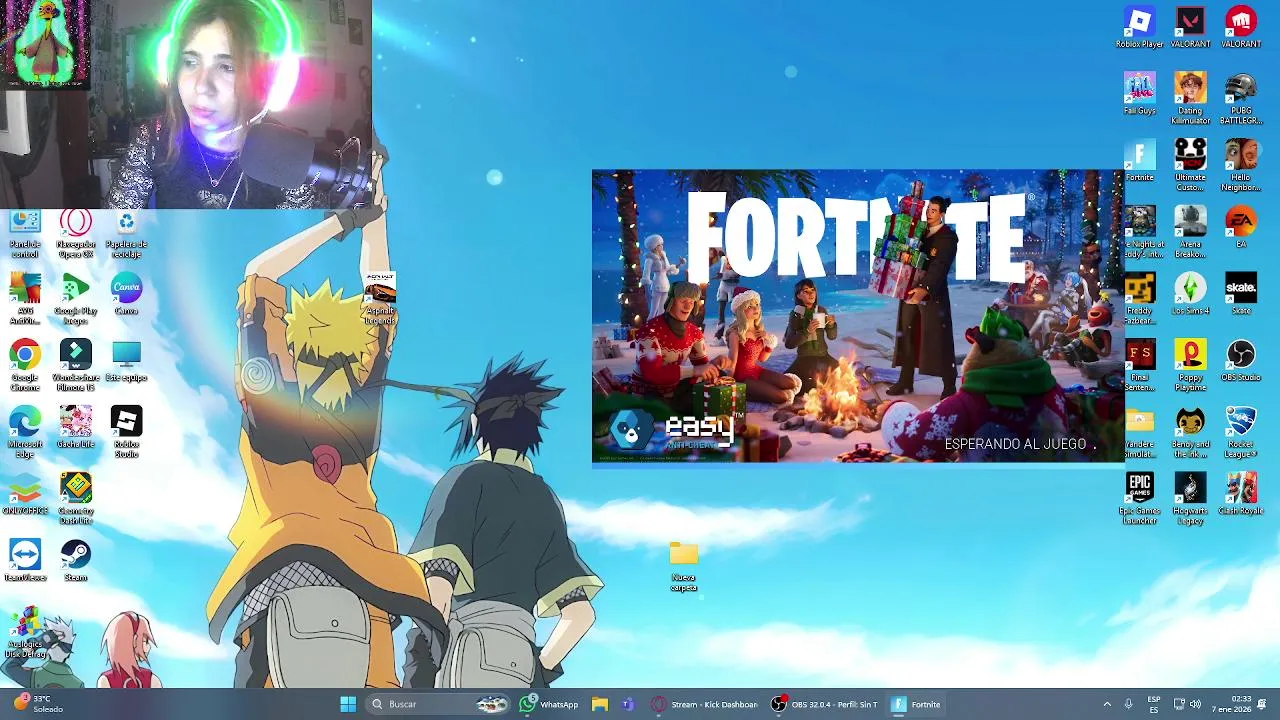Open the Steam desktop shortcut
The width and height of the screenshot is (1280, 720).
coord(75,561)
